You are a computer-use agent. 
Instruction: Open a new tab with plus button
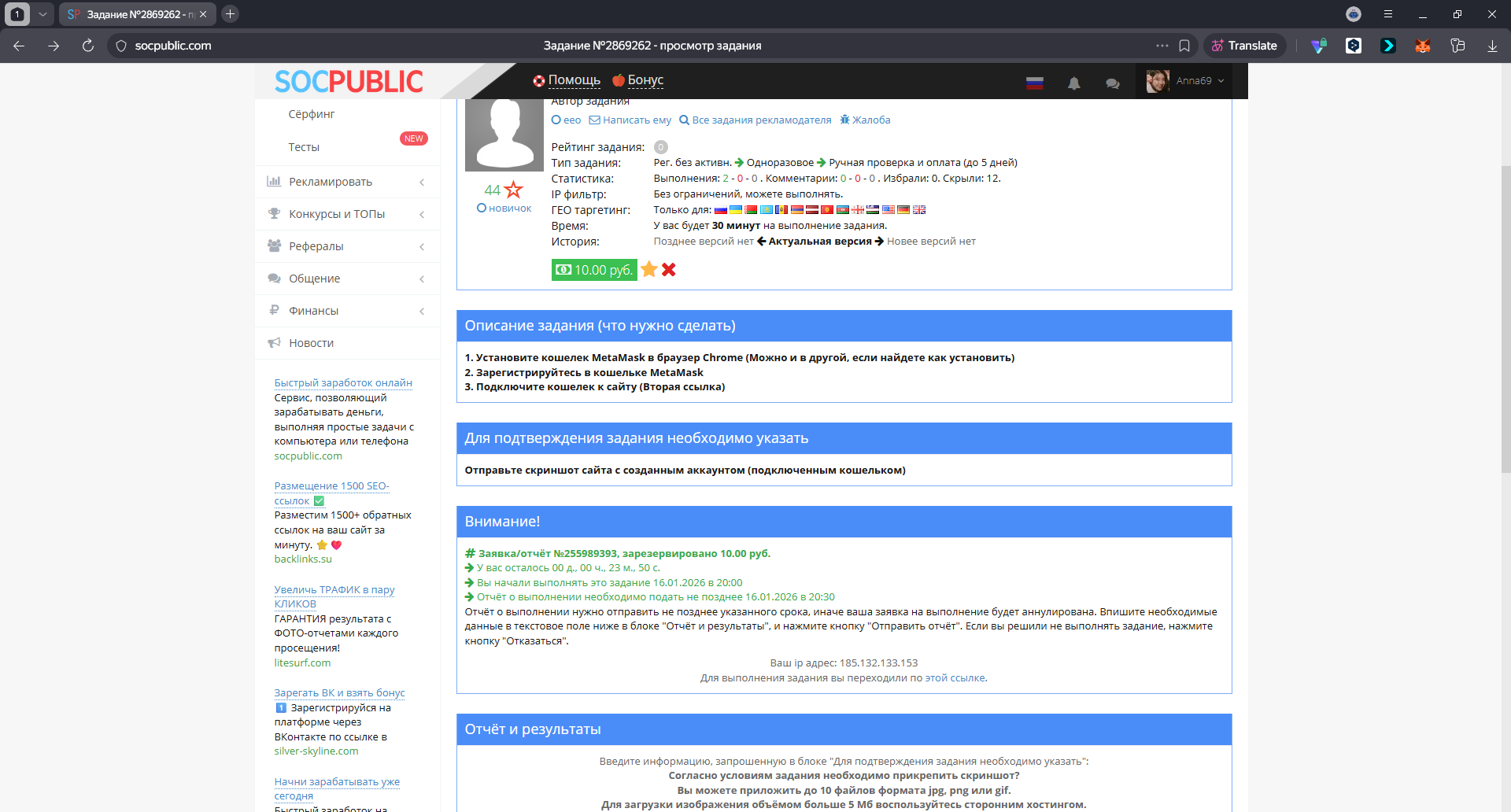pos(230,14)
